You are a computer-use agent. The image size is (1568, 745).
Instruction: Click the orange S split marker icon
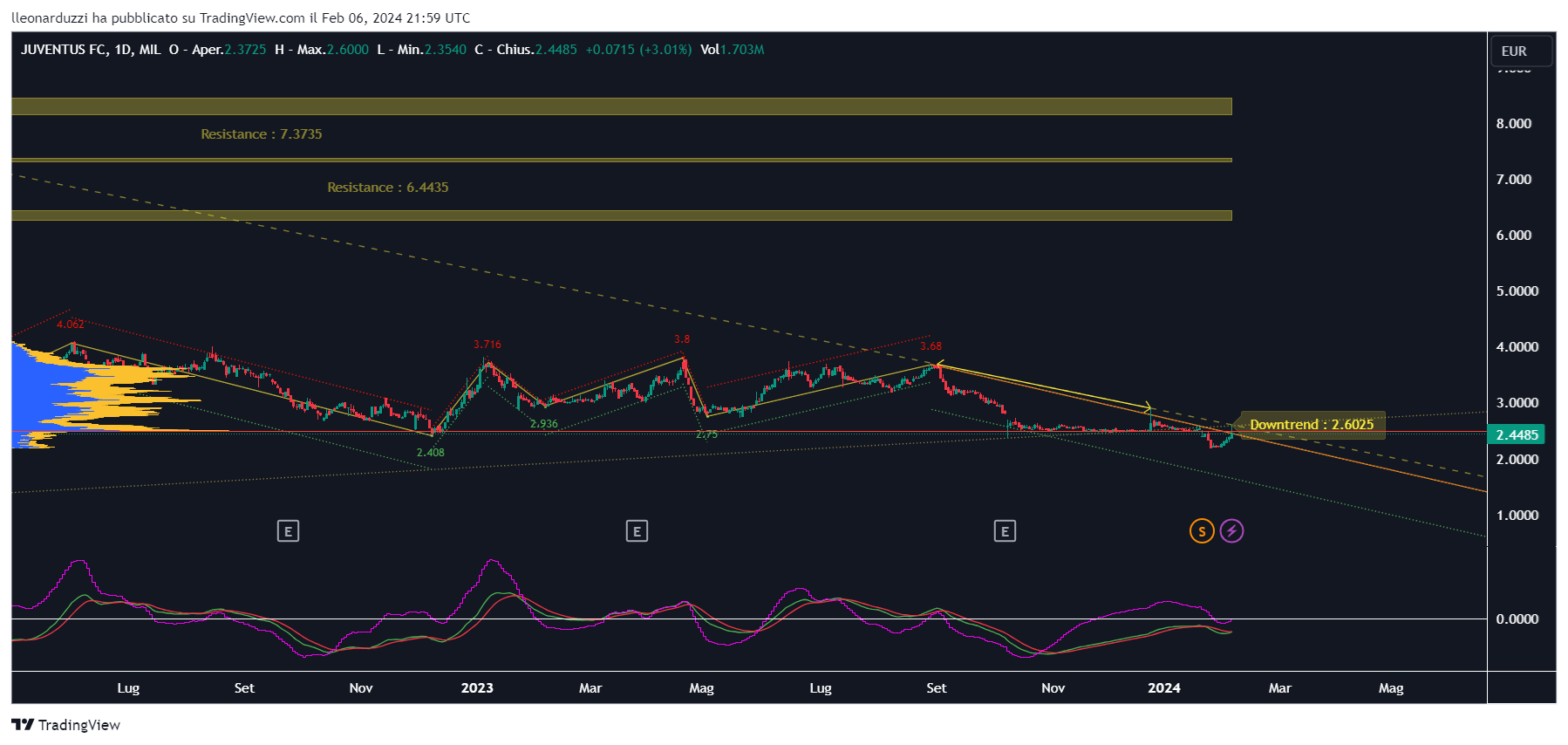pos(1202,530)
